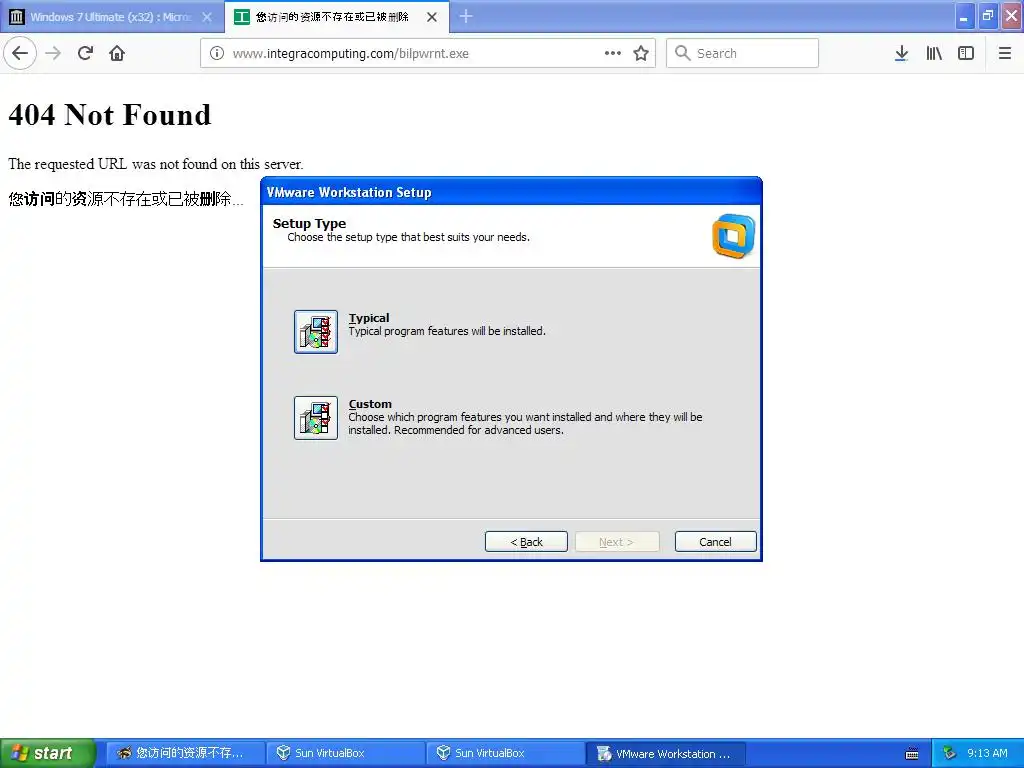Click the disabled Next button in setup
This screenshot has height=768, width=1024.
pos(617,542)
